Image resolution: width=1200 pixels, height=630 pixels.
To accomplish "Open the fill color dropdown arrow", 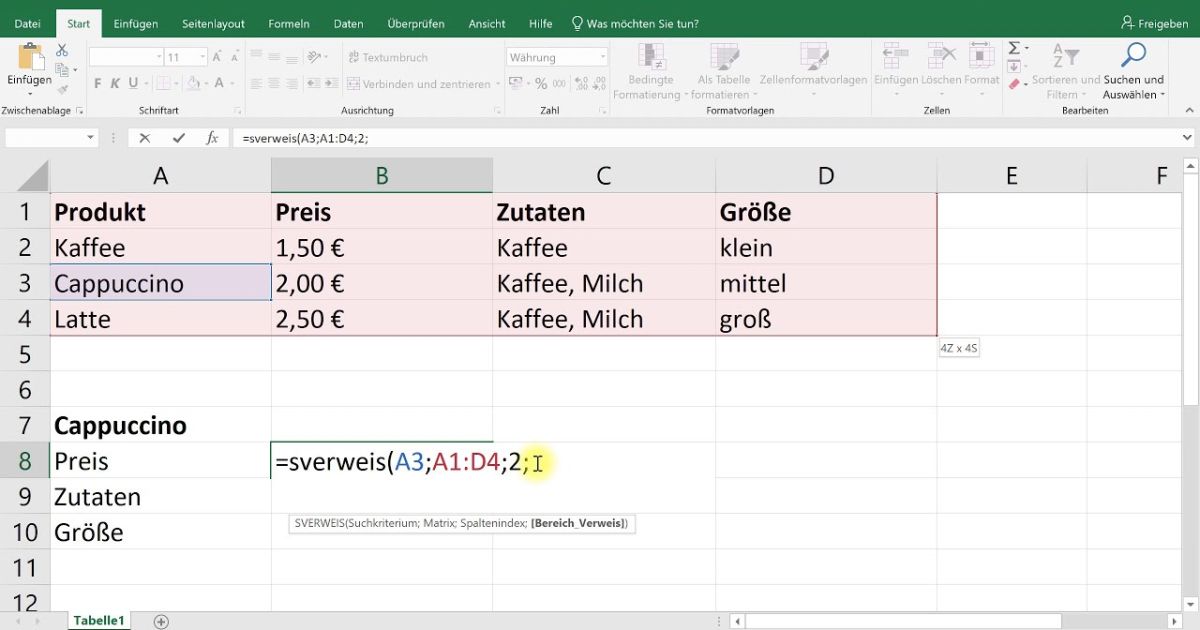I will (205, 84).
